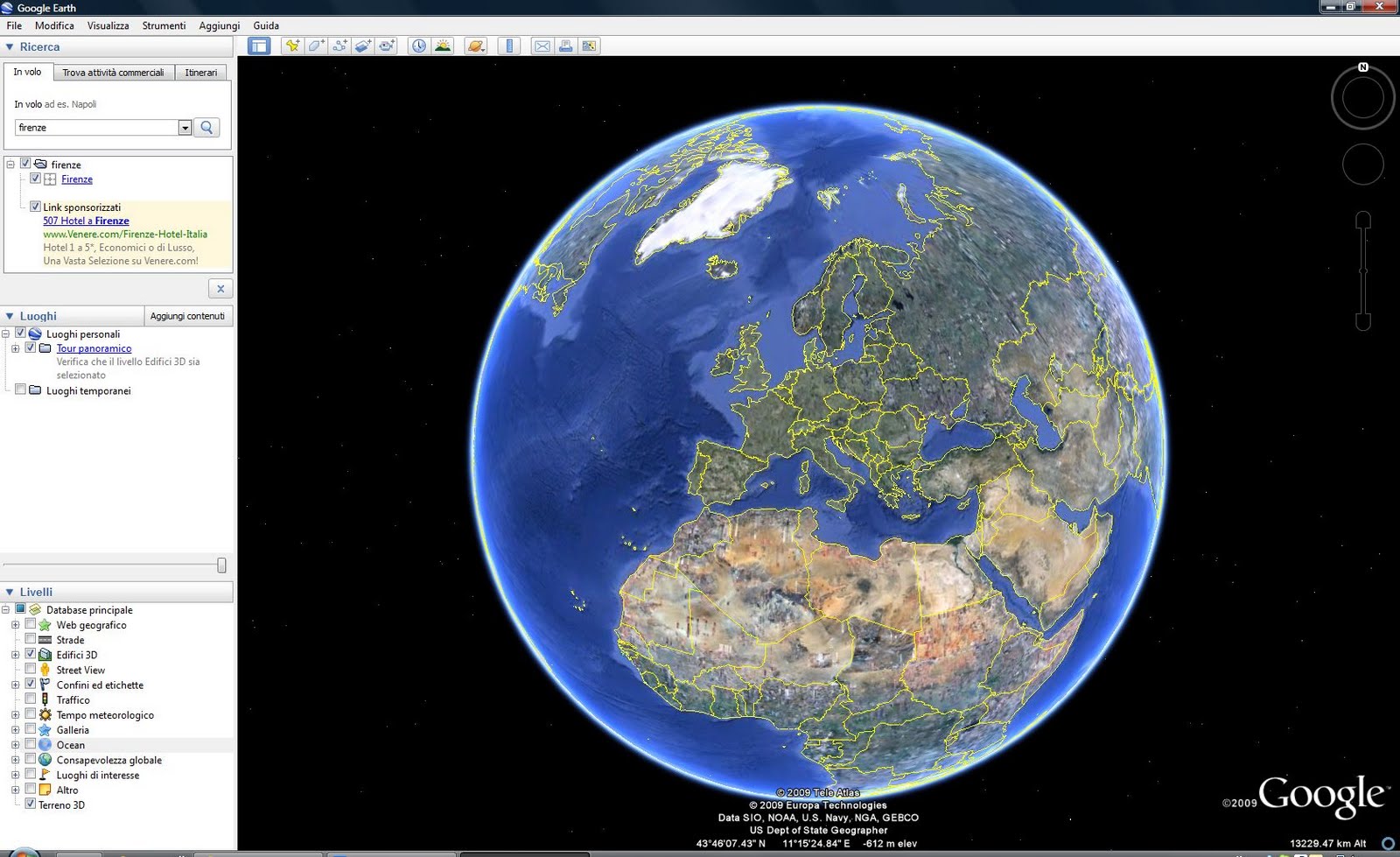
Task: Click the zoom slider on the right
Action: [1362, 270]
